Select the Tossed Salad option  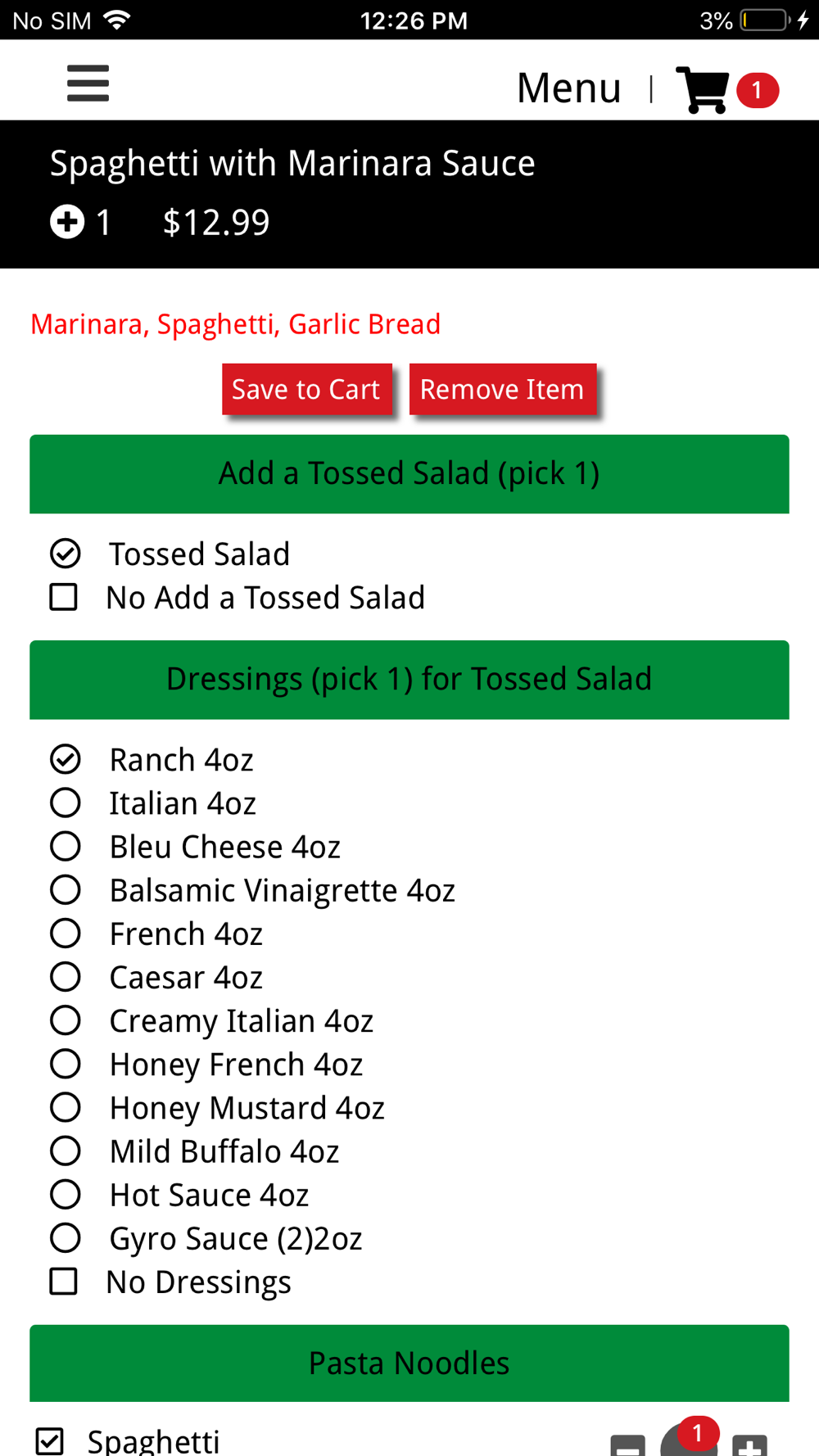tap(66, 554)
